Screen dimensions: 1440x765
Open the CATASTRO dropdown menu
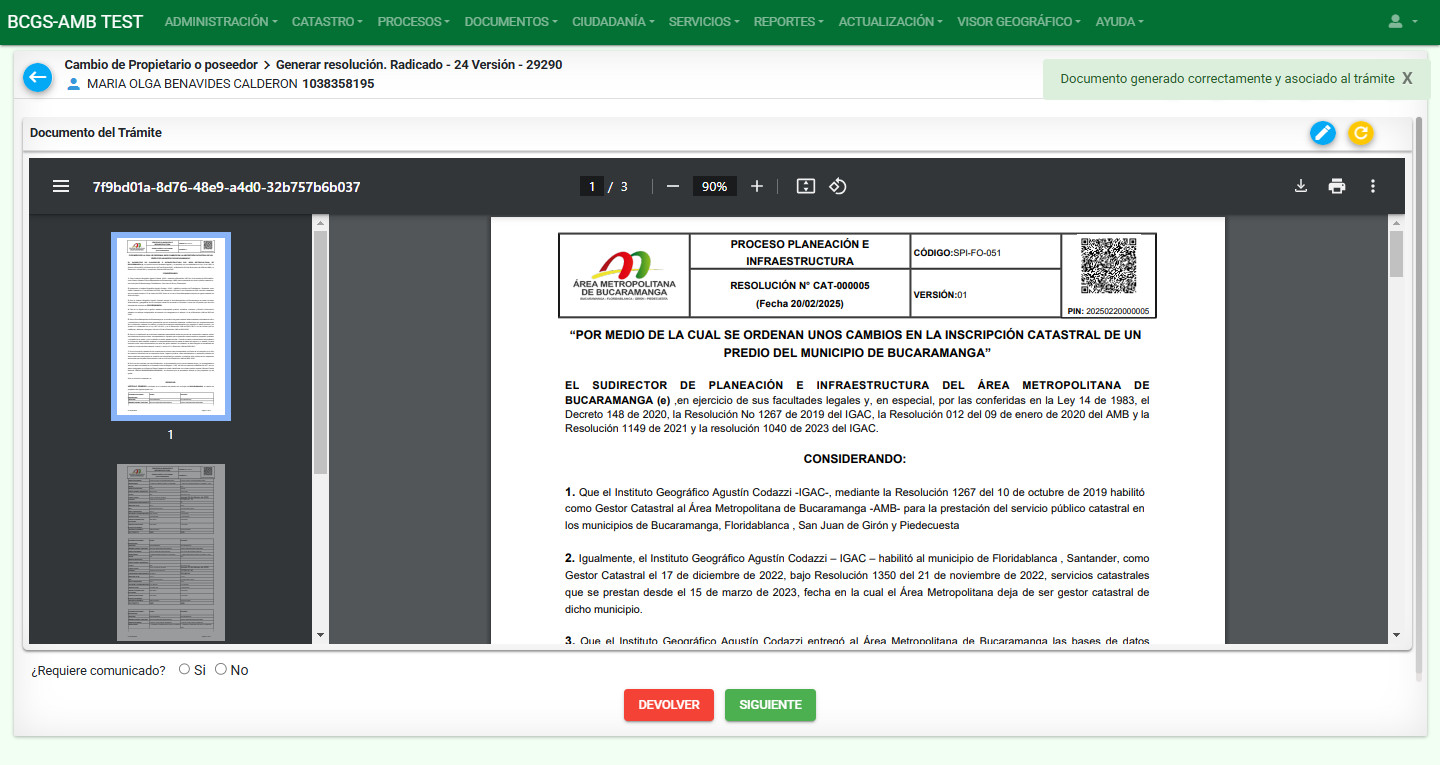(x=327, y=21)
